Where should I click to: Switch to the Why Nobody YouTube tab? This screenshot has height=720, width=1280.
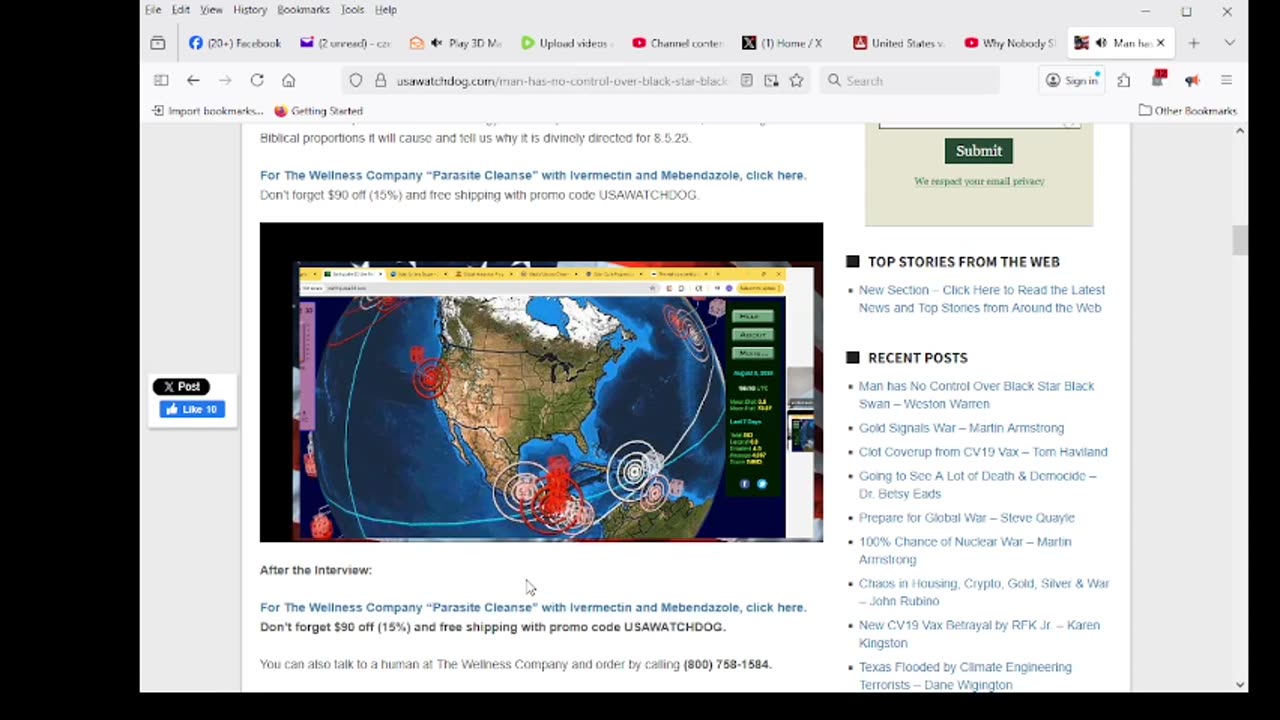1010,43
